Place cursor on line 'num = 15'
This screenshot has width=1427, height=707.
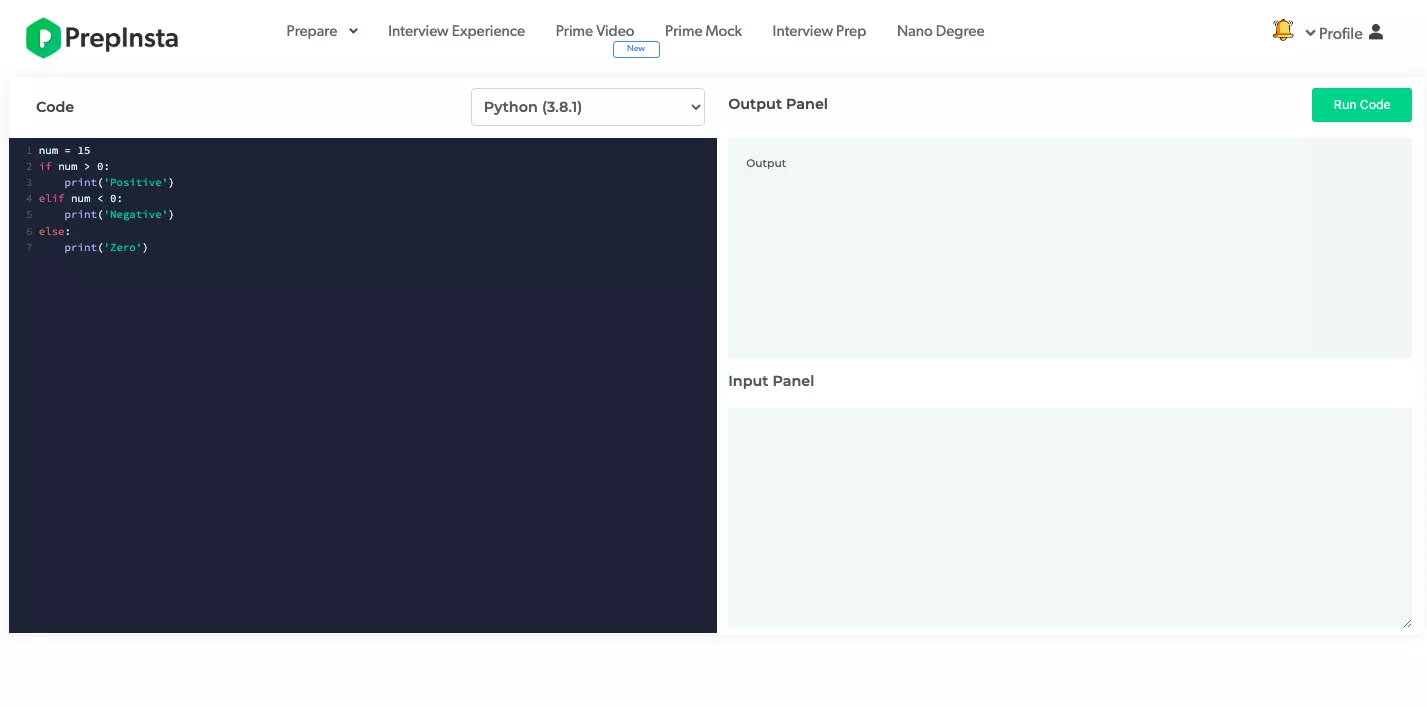[65, 151]
